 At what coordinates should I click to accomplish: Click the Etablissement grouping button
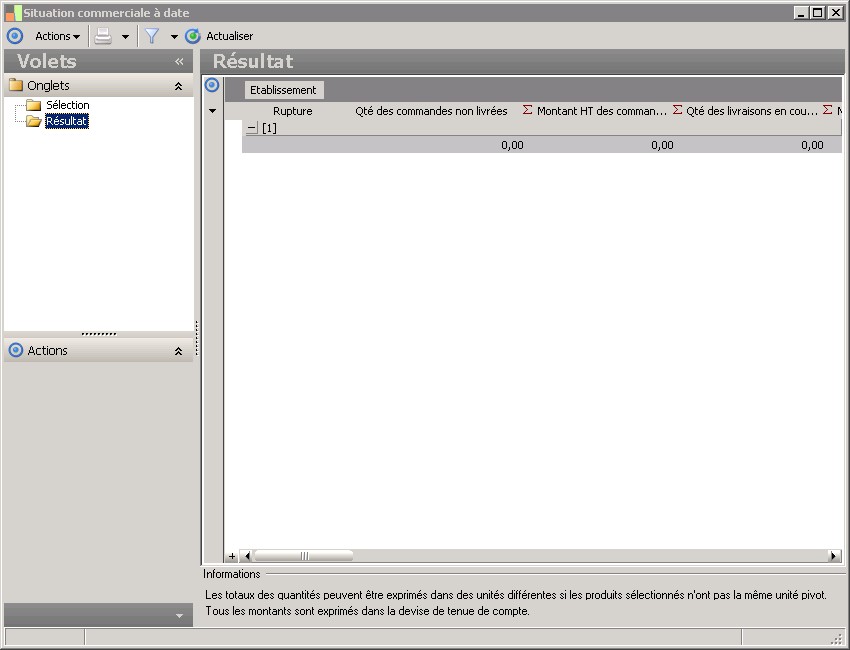[283, 90]
